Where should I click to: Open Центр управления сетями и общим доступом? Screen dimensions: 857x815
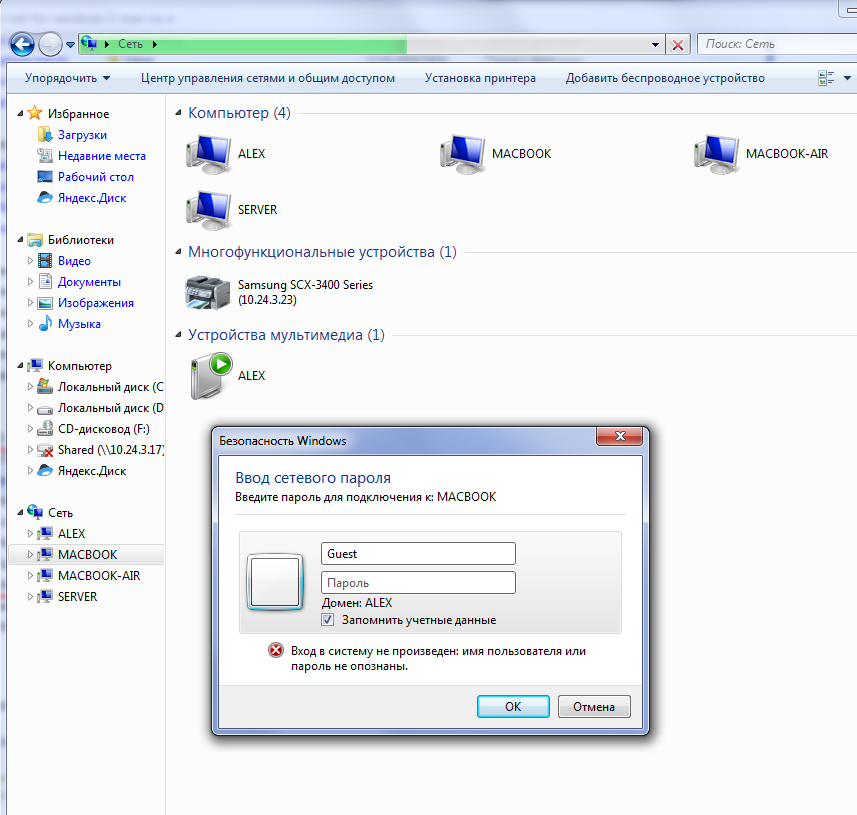point(268,78)
